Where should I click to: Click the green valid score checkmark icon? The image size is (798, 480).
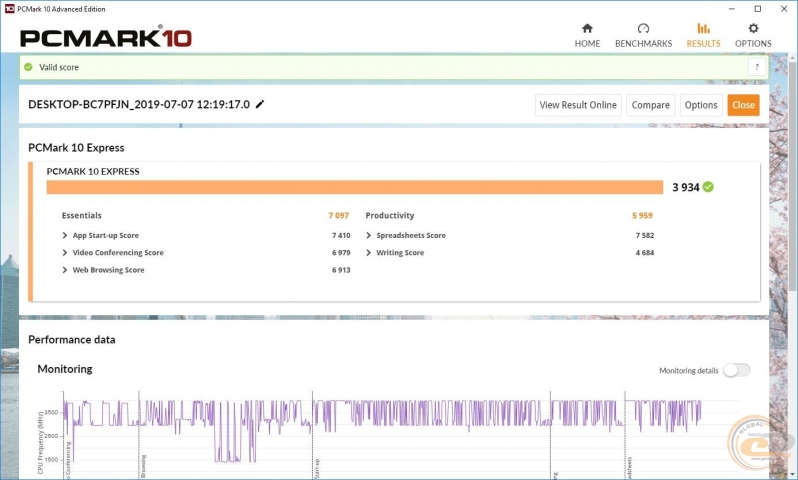pyautogui.click(x=28, y=67)
